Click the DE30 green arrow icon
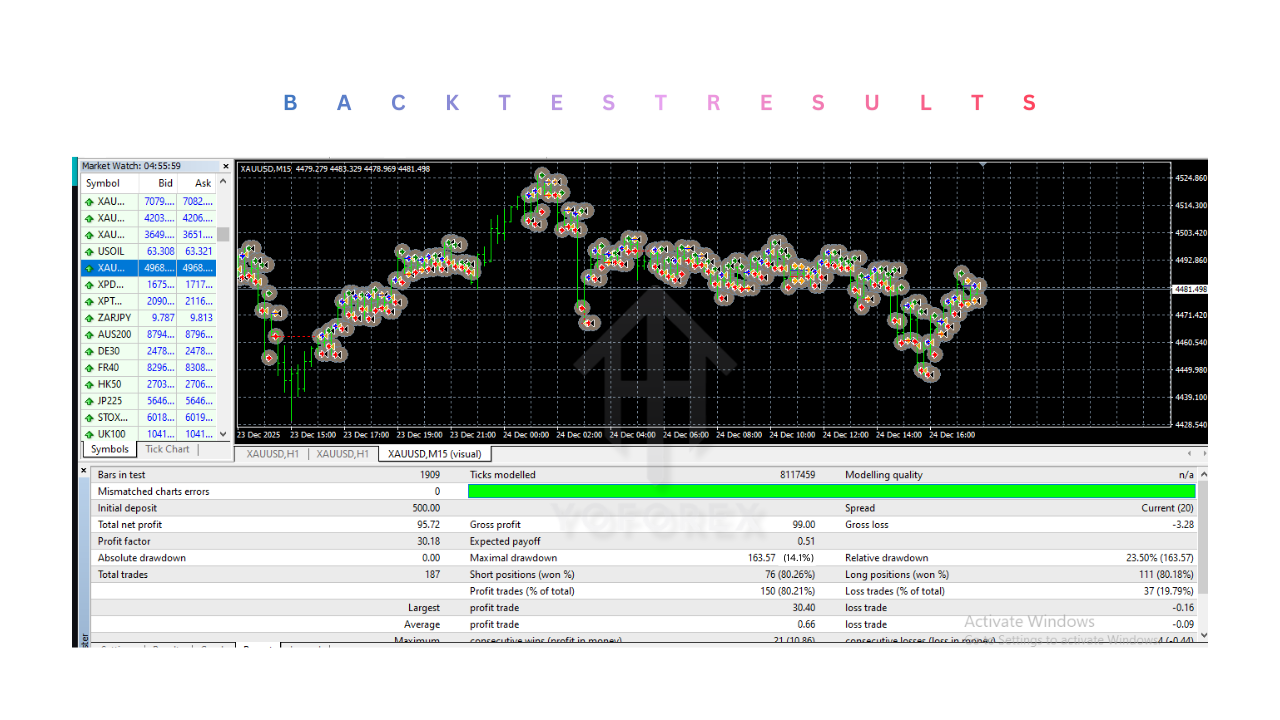The width and height of the screenshot is (1280, 720). 89,351
